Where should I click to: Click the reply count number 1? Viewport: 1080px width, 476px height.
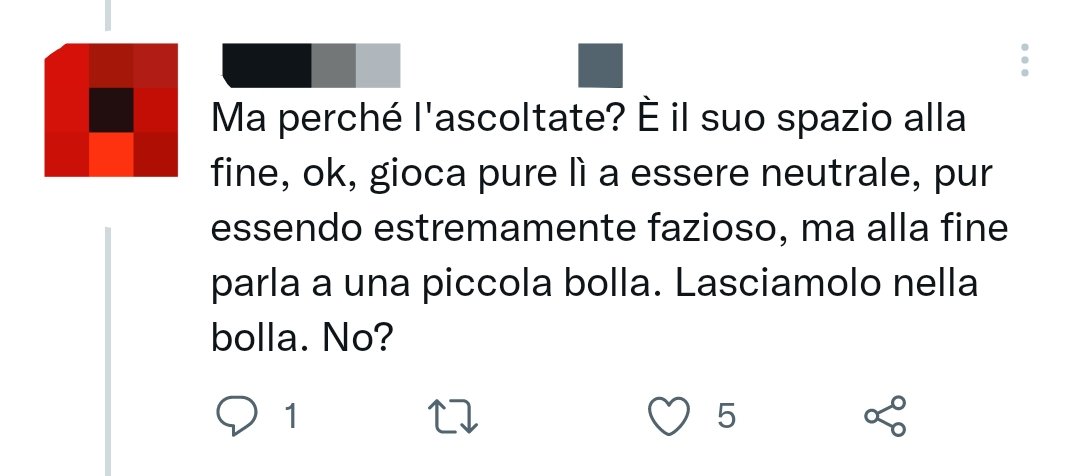pos(291,416)
